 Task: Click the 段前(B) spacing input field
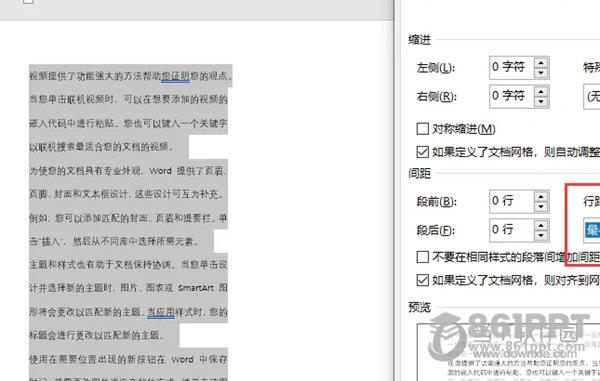pos(512,201)
